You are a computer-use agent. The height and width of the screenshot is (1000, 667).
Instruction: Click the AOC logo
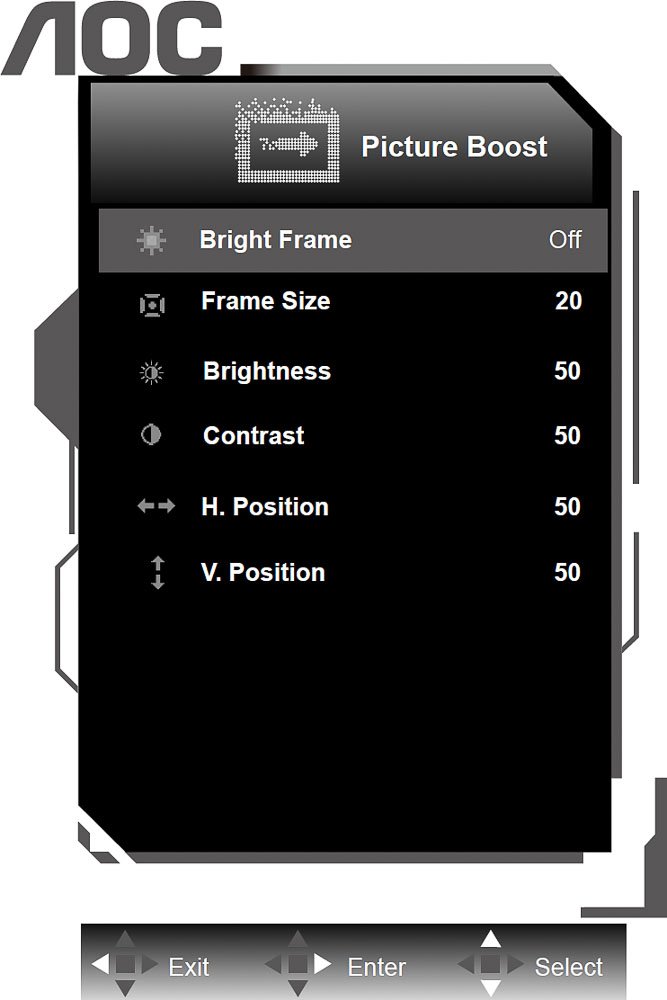(112, 38)
